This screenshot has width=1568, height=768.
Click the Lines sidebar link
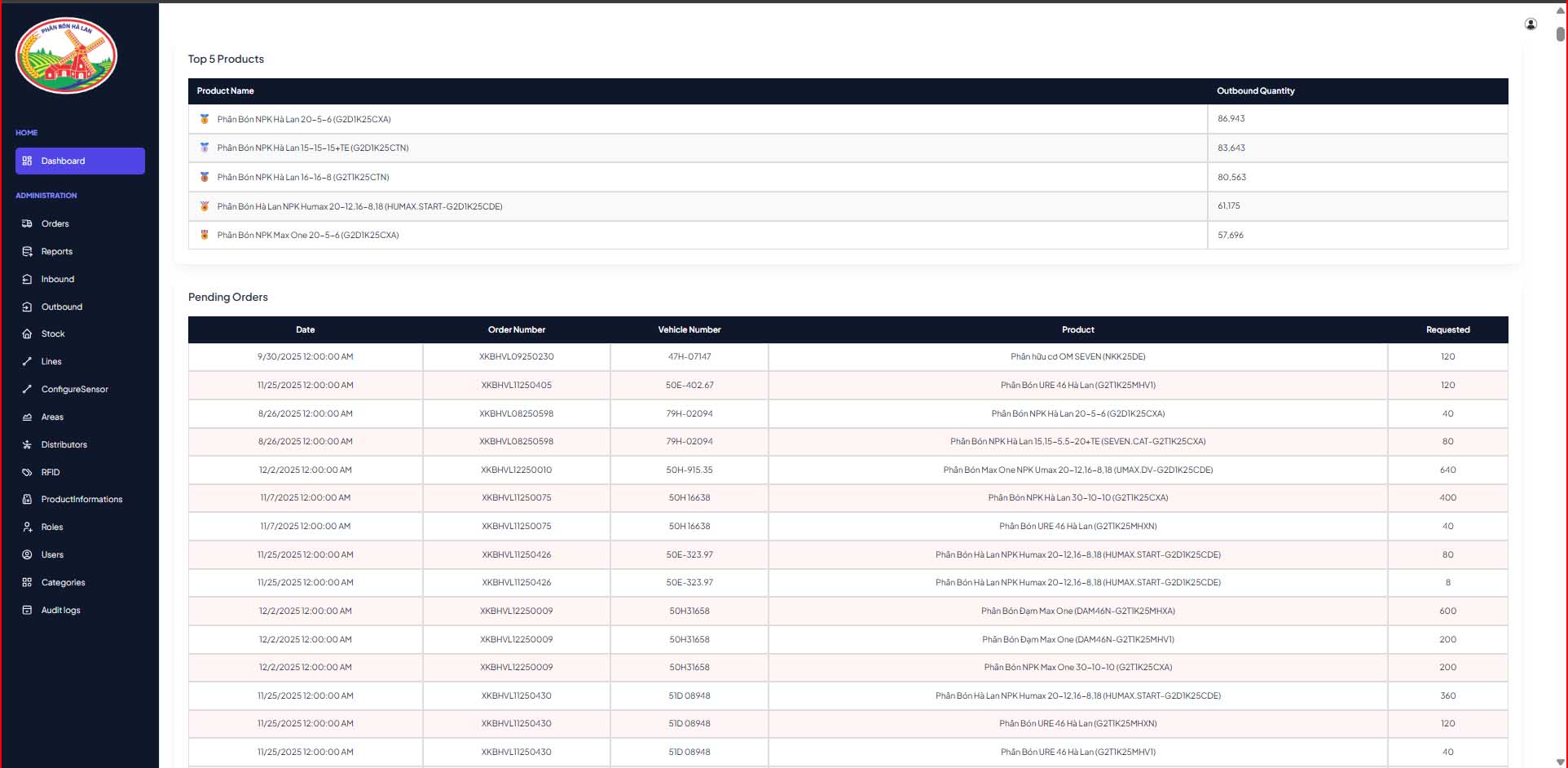click(51, 361)
